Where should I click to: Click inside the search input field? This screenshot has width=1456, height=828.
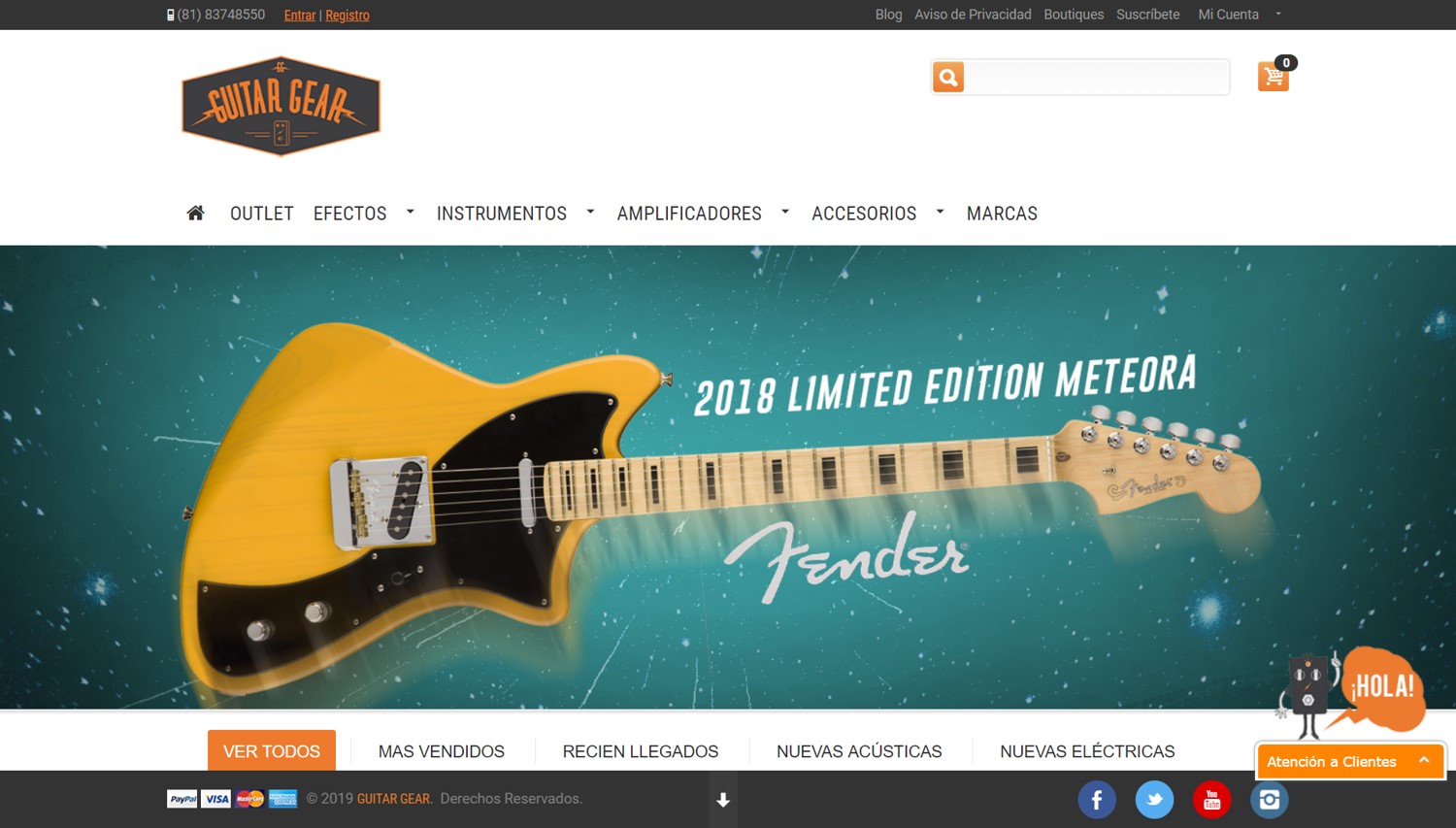pyautogui.click(x=1097, y=77)
